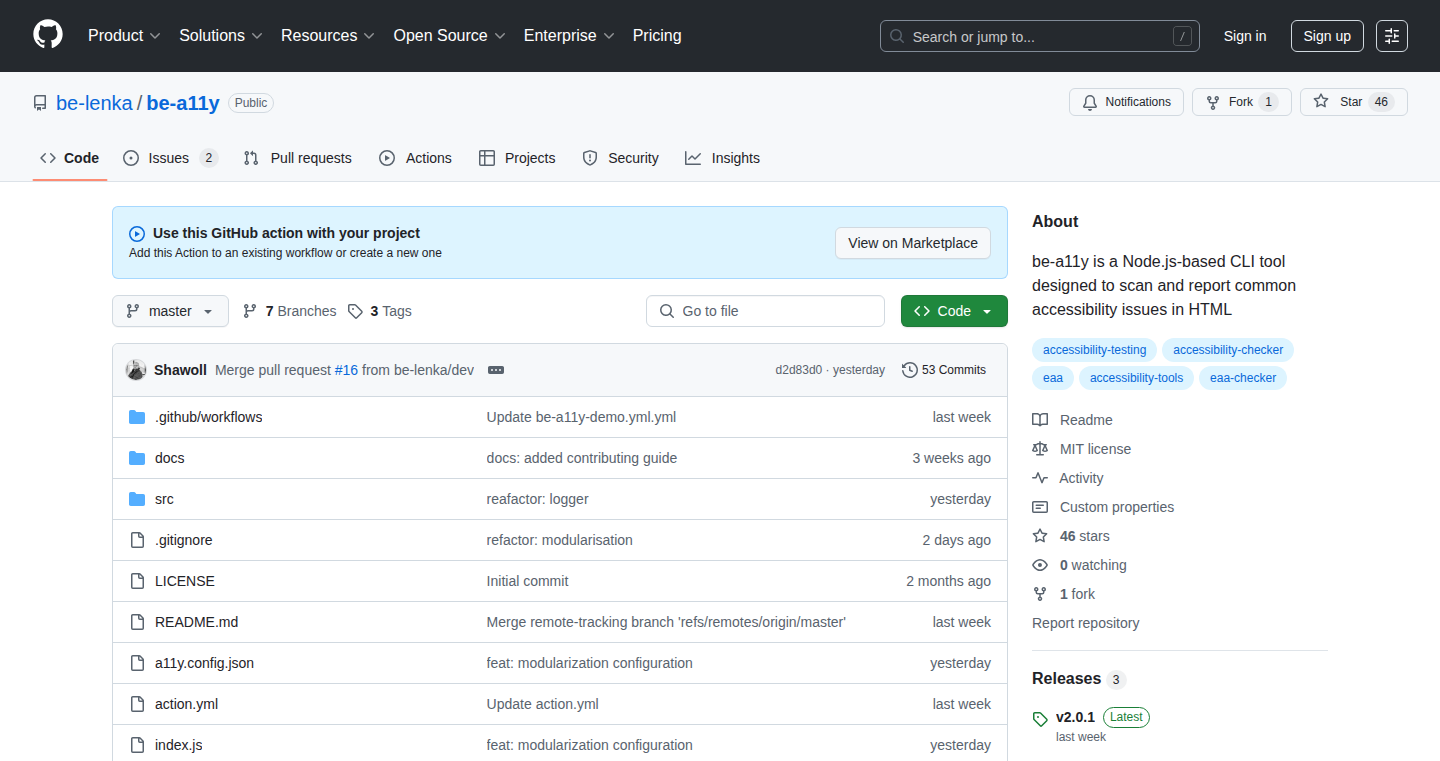Open the Pricing link
Screen dimensions: 1440x761
click(657, 36)
